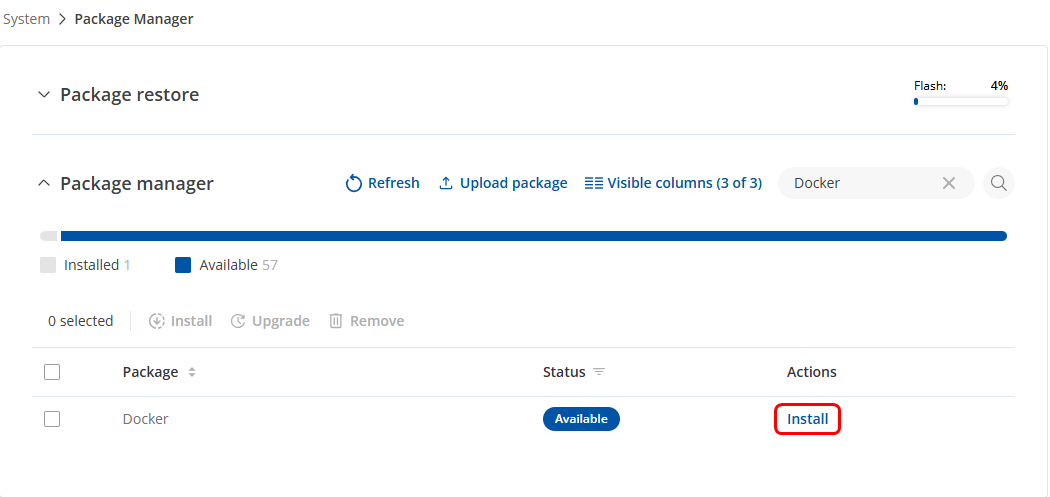The image size is (1050, 497).
Task: Open the Status column filter
Action: (599, 372)
